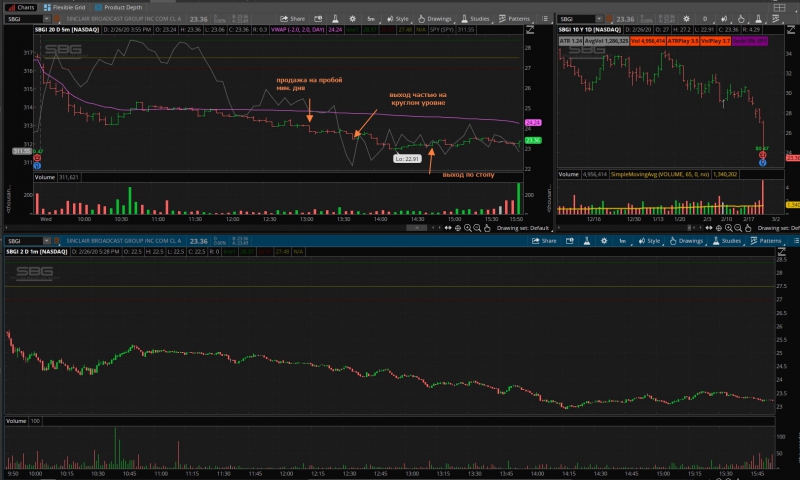Open Patterns menu in 5m chart toolbar
The image size is (800, 480).
(514, 19)
